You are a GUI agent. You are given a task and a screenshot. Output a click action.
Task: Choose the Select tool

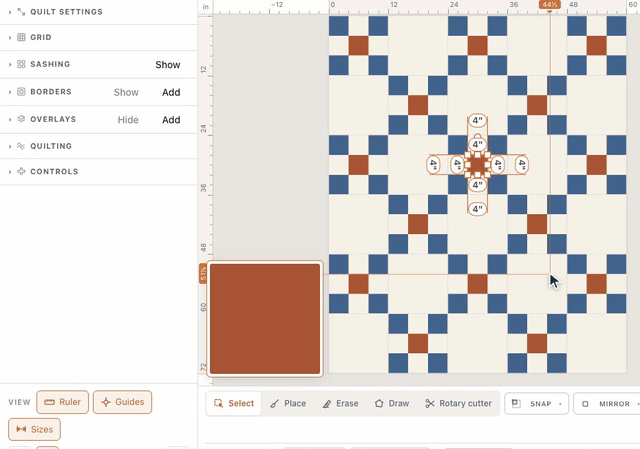pos(233,404)
